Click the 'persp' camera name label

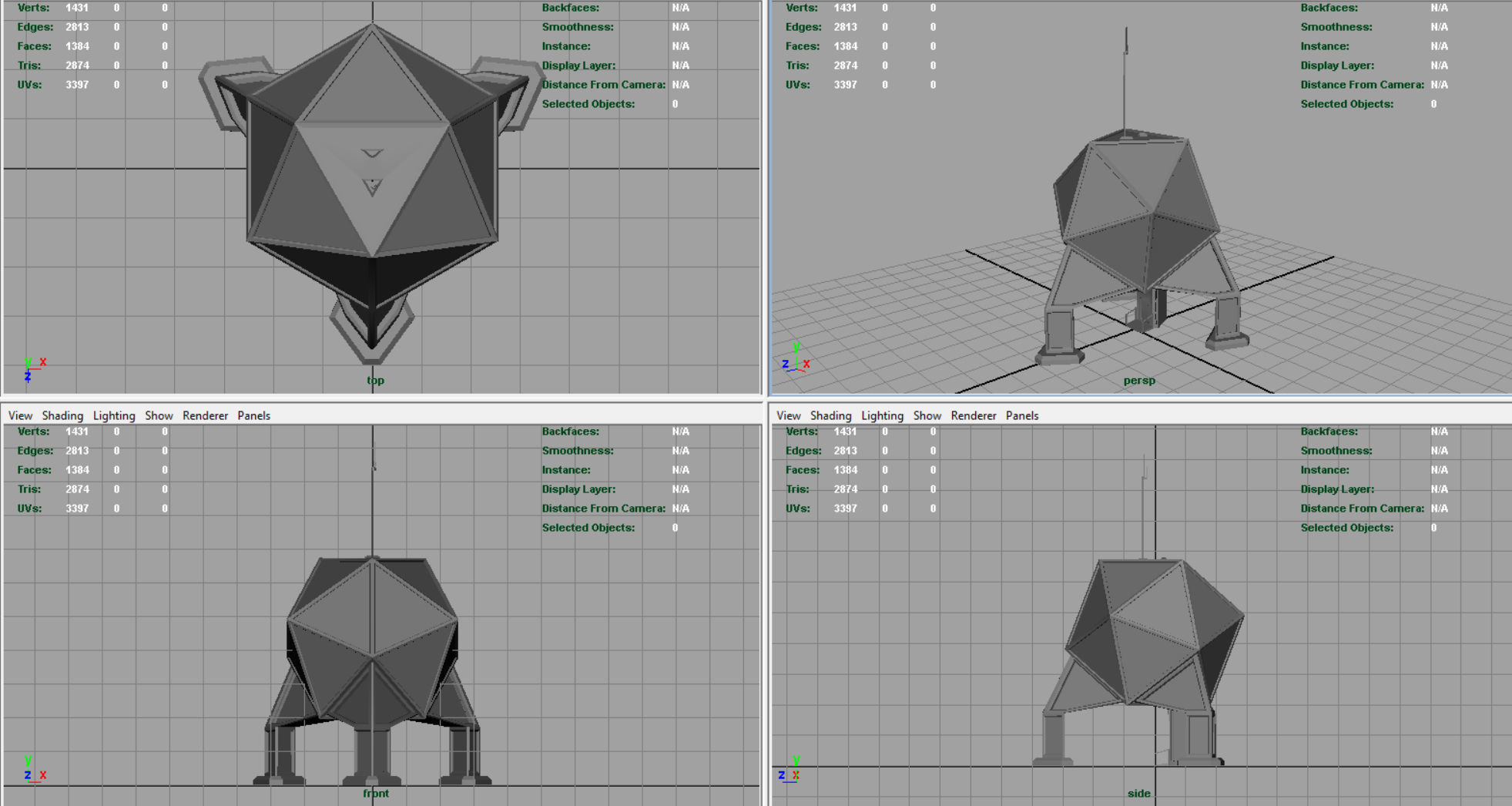click(1138, 380)
